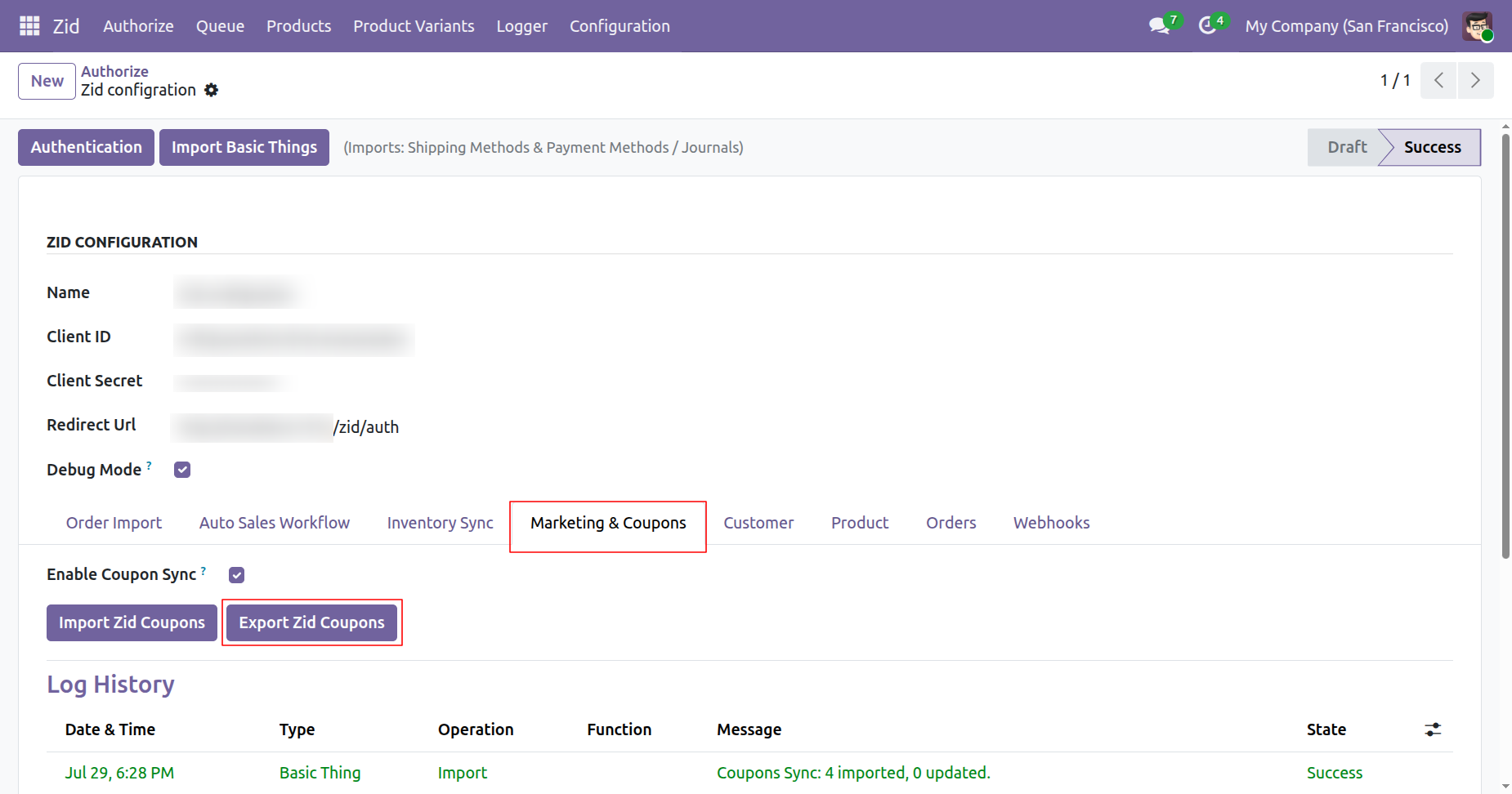Viewport: 1512px width, 794px height.
Task: Open the user avatar menu
Action: pyautogui.click(x=1478, y=26)
